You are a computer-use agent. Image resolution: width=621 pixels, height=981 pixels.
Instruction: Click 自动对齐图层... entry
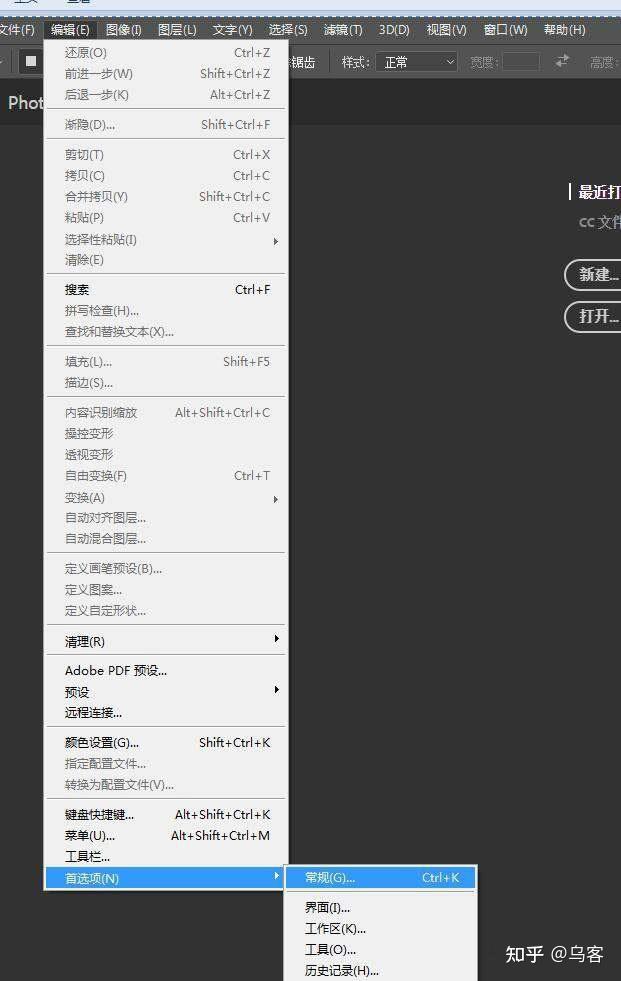click(x=166, y=518)
